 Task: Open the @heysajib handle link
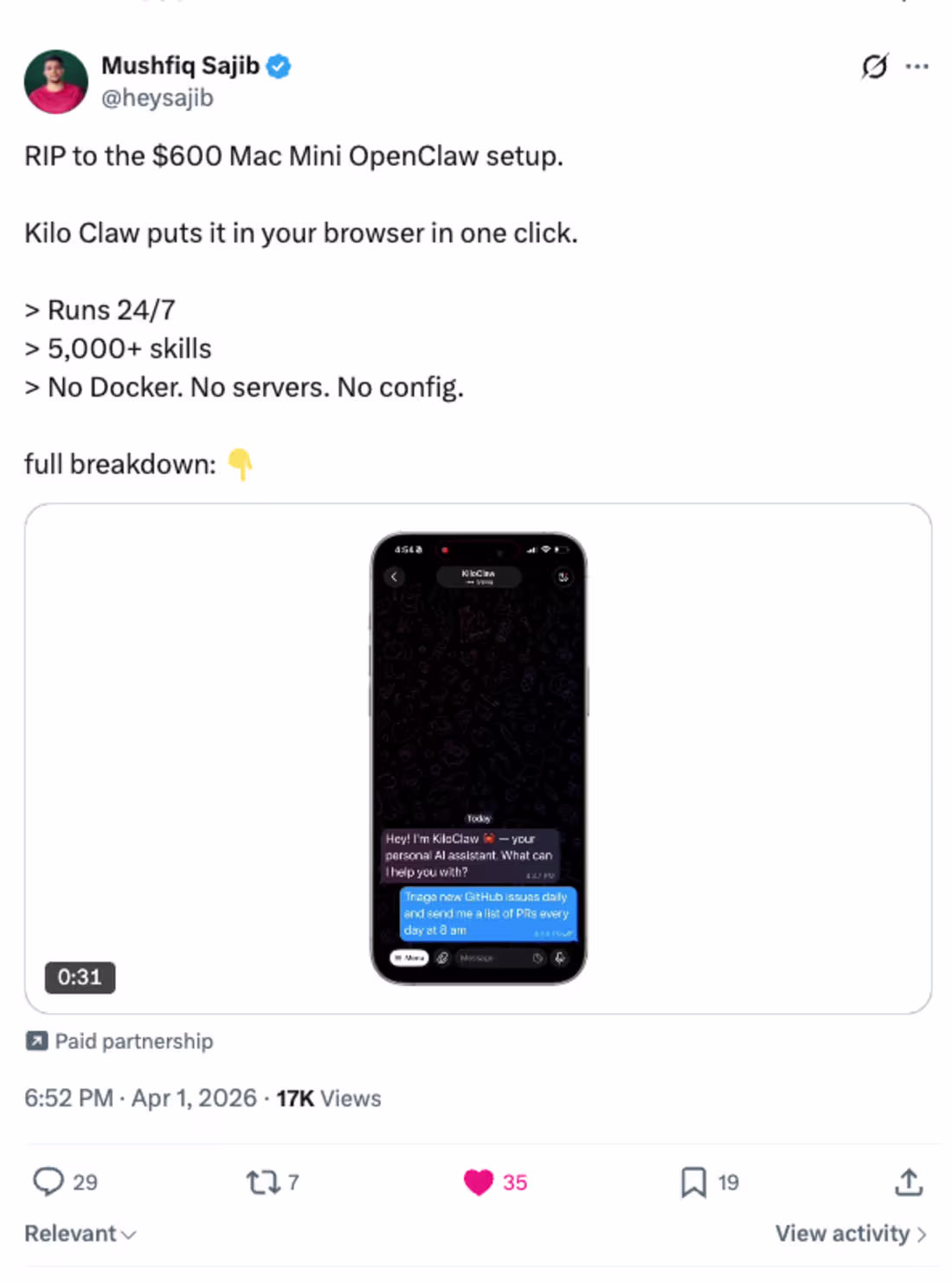[x=158, y=98]
